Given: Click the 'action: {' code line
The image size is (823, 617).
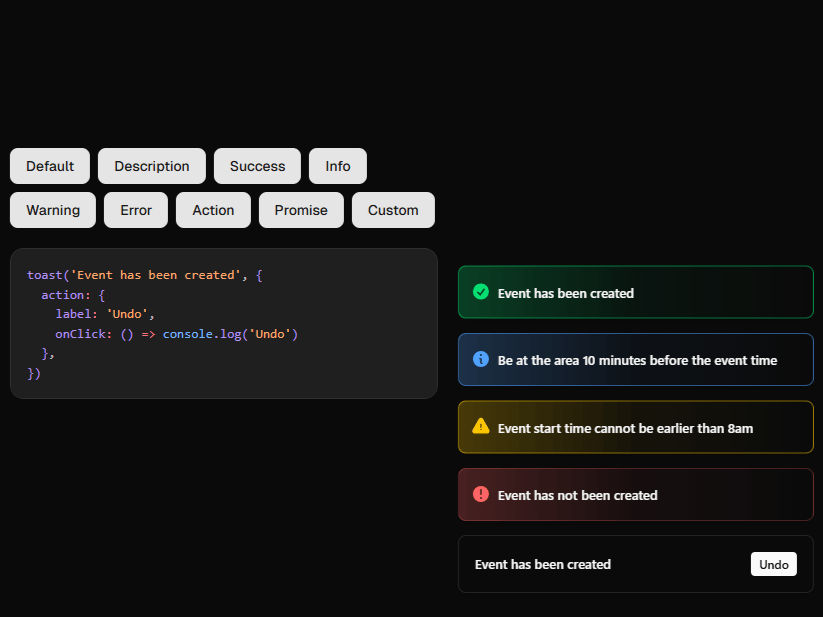Looking at the screenshot, I should point(73,295).
